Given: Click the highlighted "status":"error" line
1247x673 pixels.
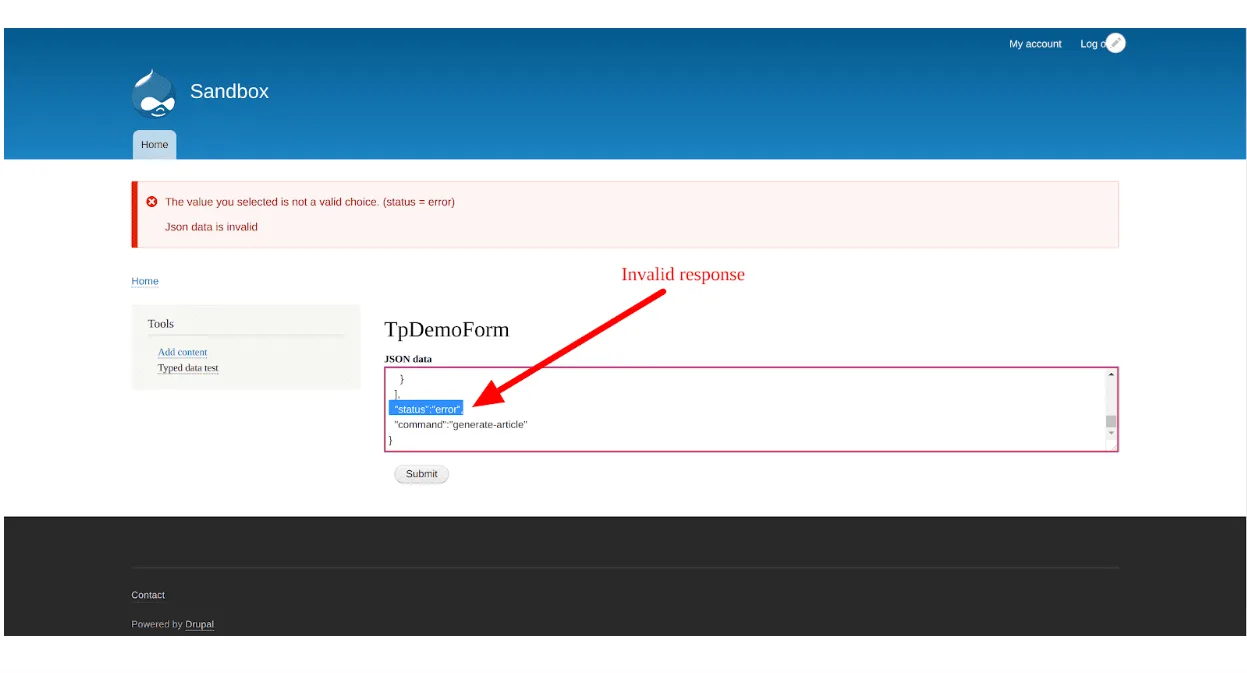Looking at the screenshot, I should (427, 409).
